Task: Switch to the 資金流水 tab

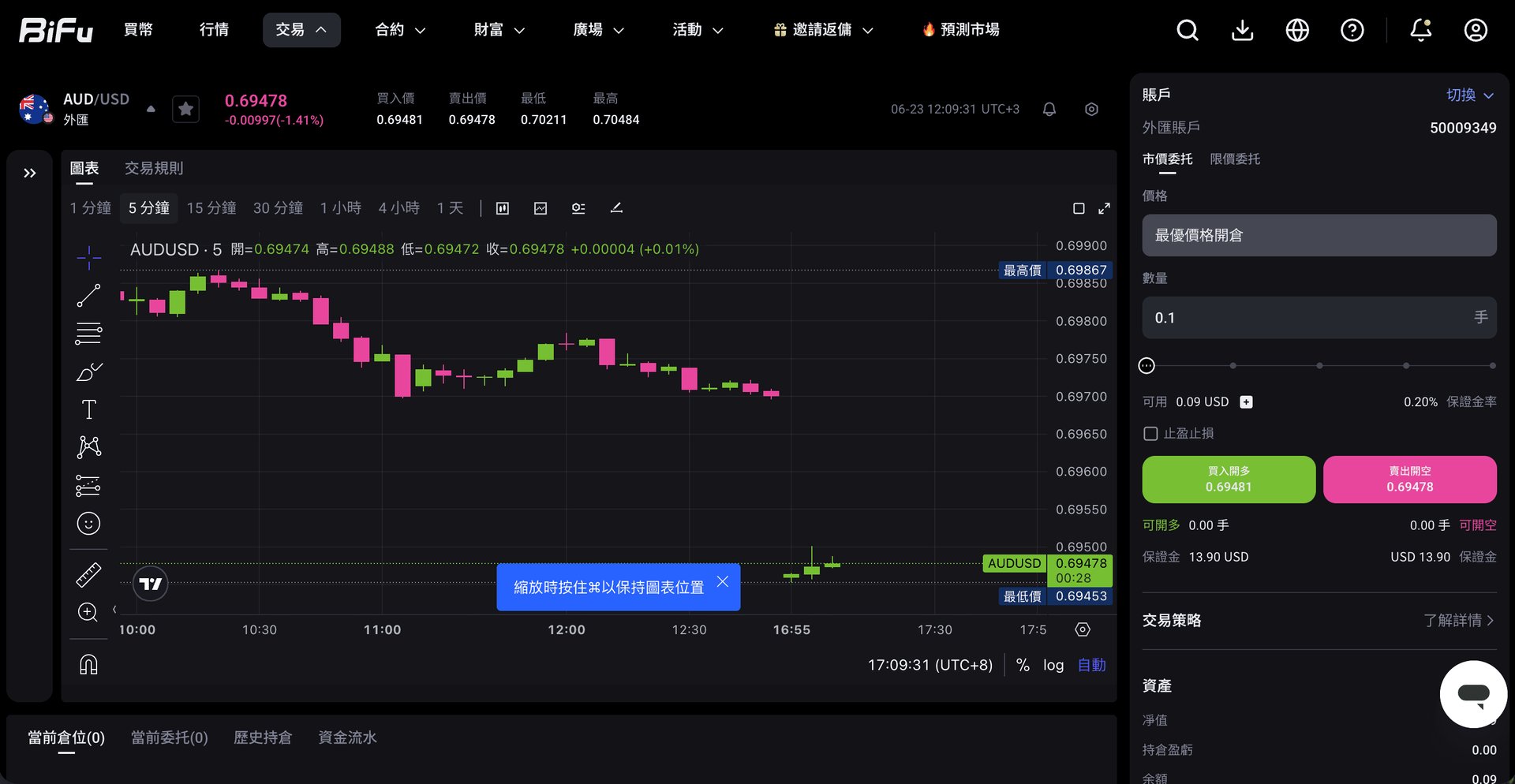Action: tap(347, 737)
